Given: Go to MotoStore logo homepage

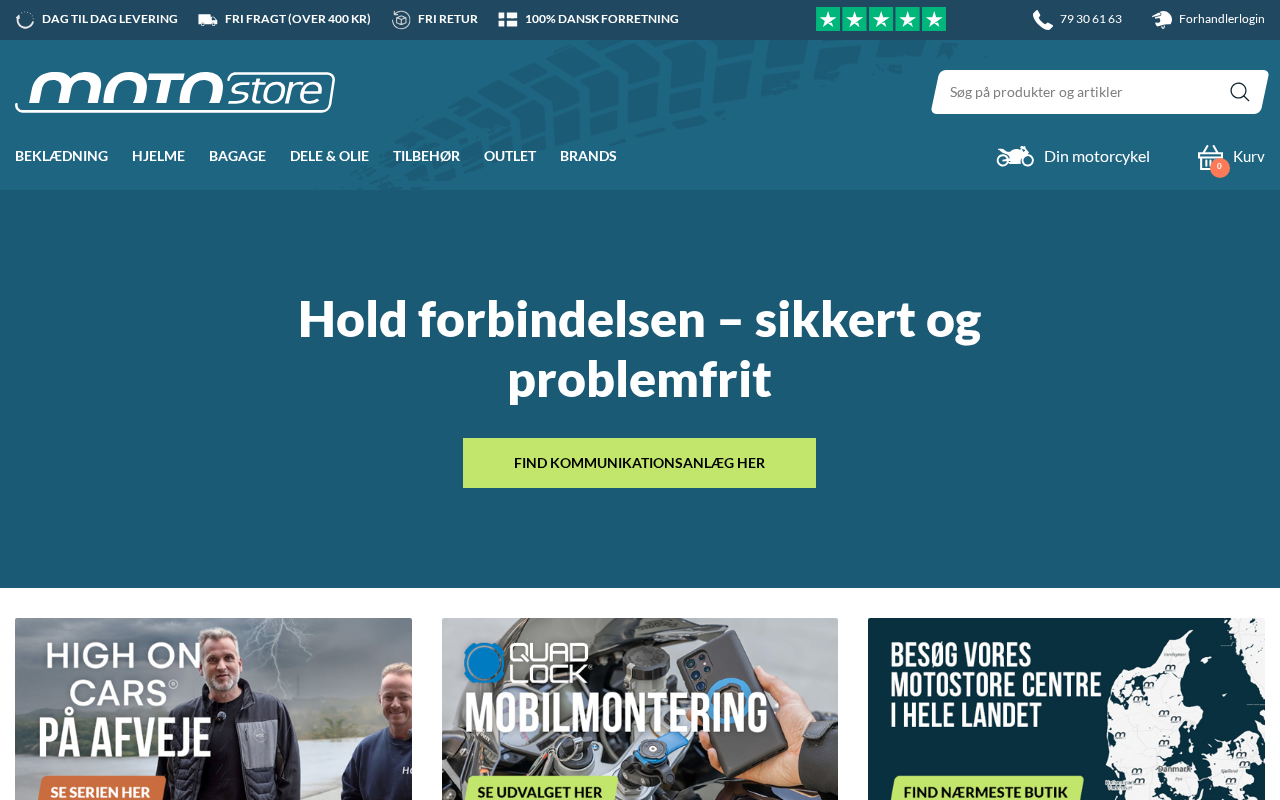Looking at the screenshot, I should tap(175, 92).
